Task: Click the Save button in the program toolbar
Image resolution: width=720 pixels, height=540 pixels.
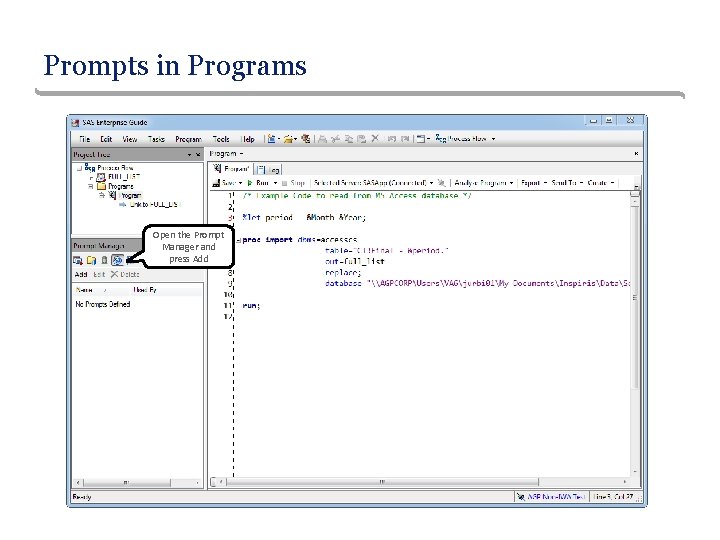Action: tap(224, 183)
